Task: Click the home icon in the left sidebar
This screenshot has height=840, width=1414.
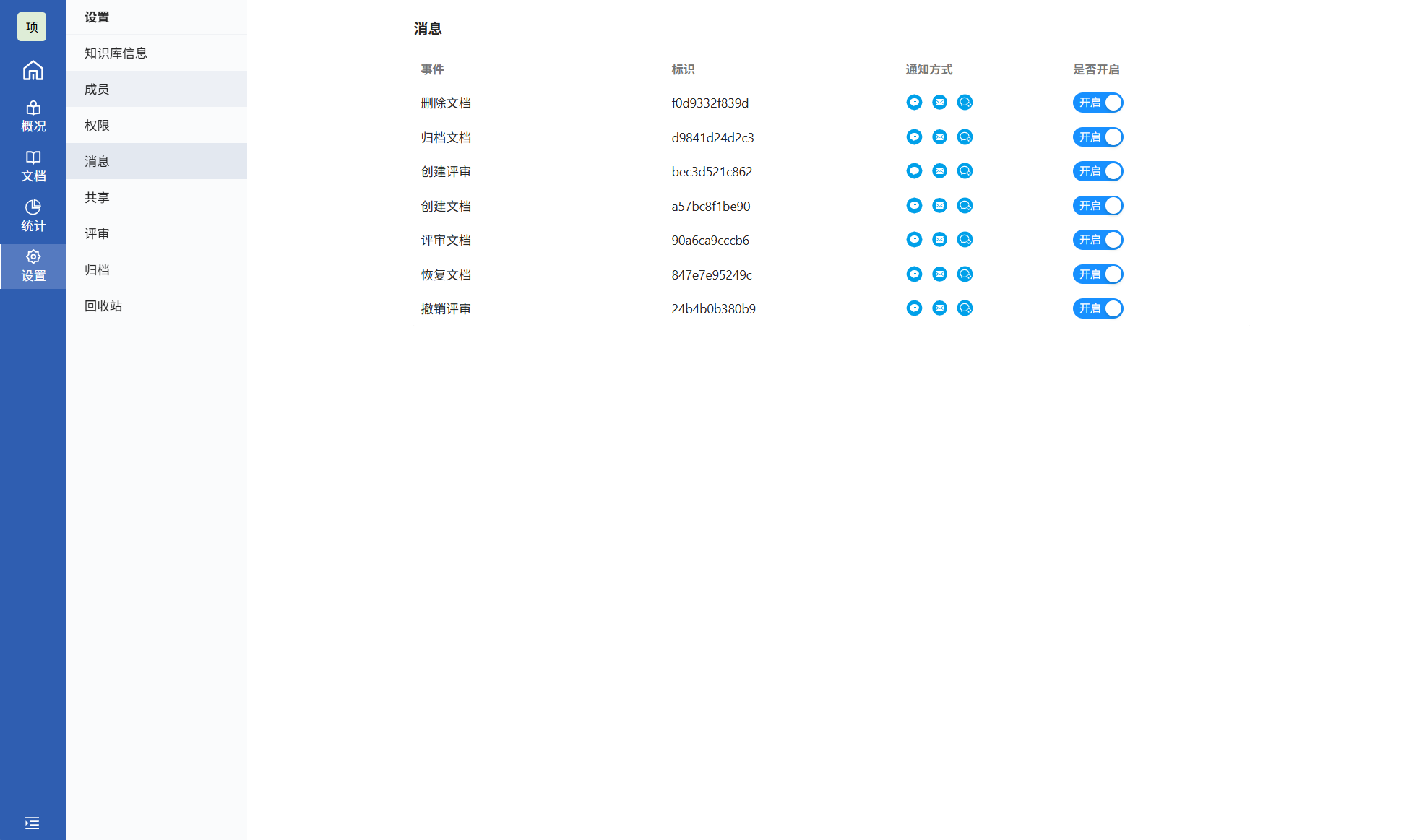Action: 33,70
